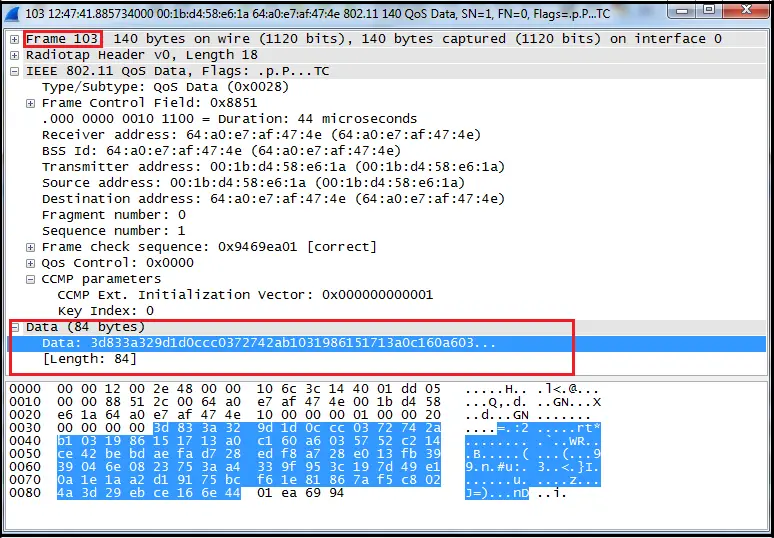Select the highlighted Data: 3d833a32... row
Image resolution: width=774 pixels, height=538 pixels.
[x=387, y=343]
